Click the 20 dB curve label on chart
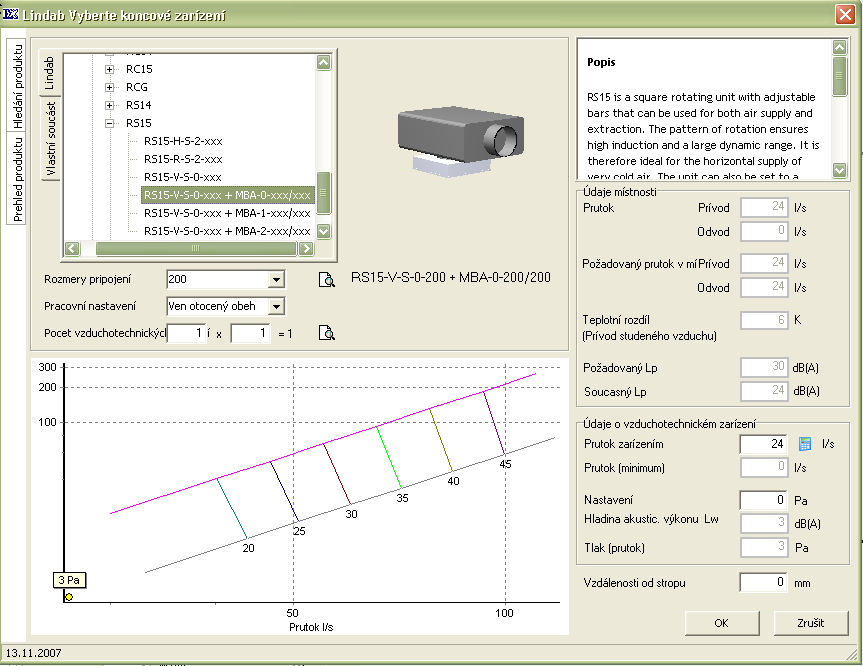 pos(248,548)
